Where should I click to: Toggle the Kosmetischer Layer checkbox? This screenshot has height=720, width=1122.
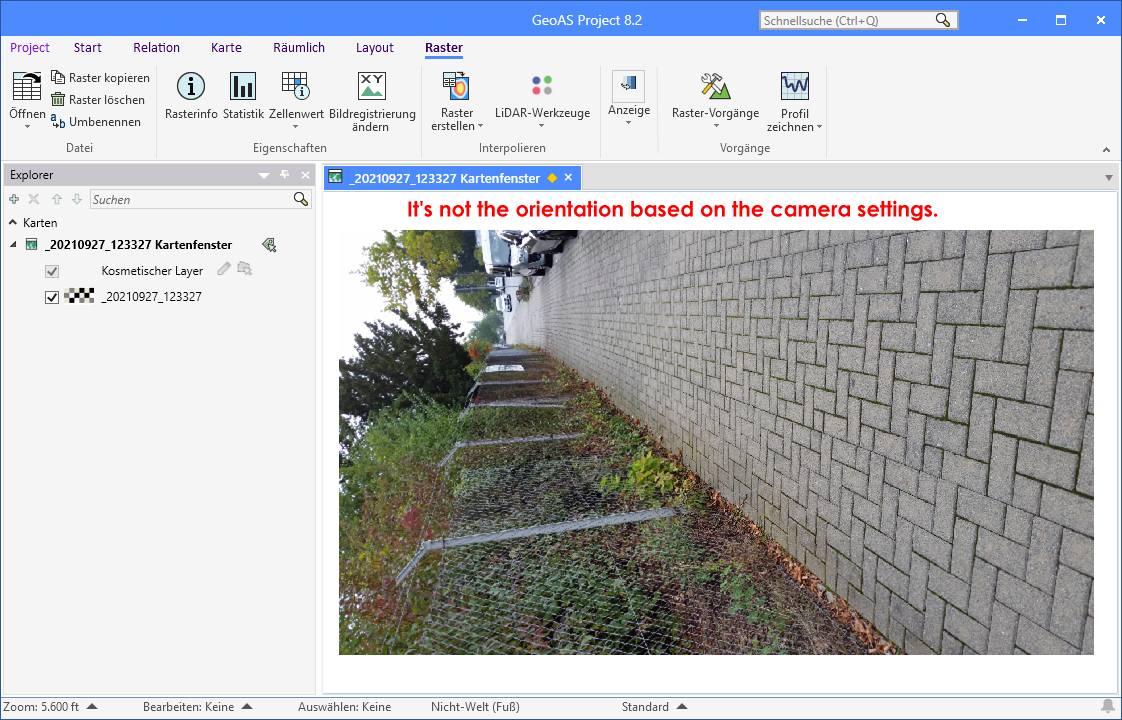click(52, 271)
